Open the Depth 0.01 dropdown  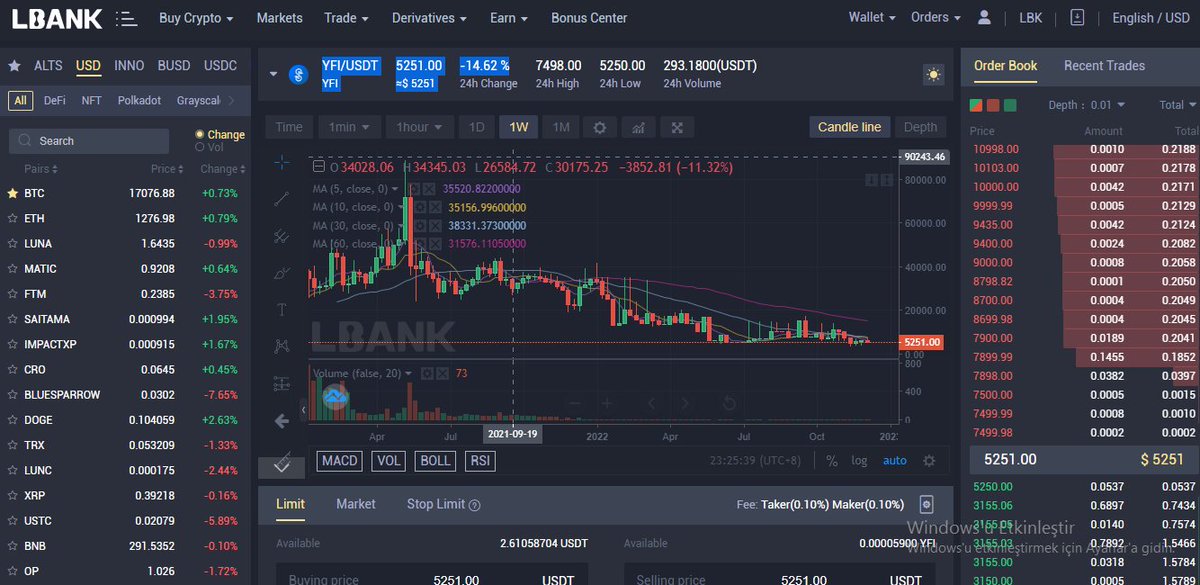click(1087, 105)
